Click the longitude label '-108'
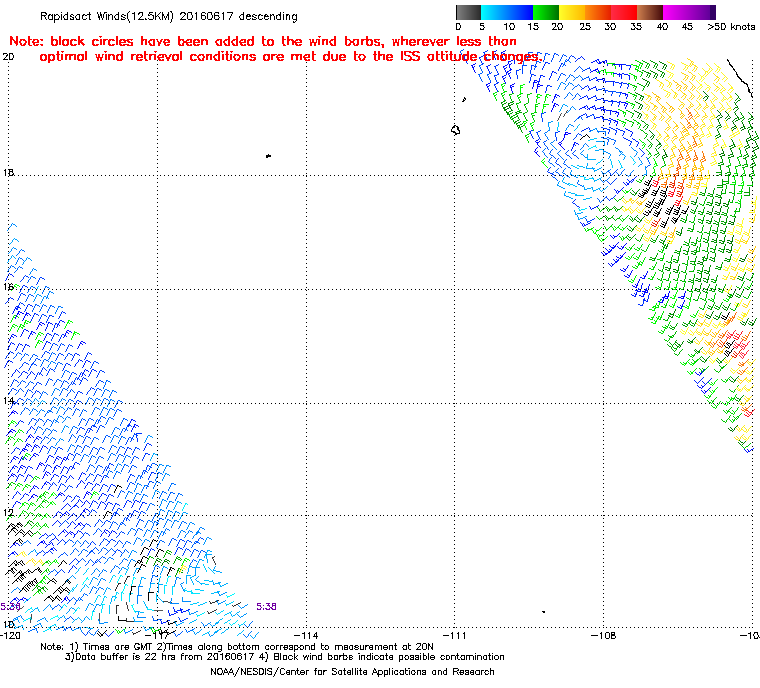Viewport: 760px width, 688px height. coord(603,635)
